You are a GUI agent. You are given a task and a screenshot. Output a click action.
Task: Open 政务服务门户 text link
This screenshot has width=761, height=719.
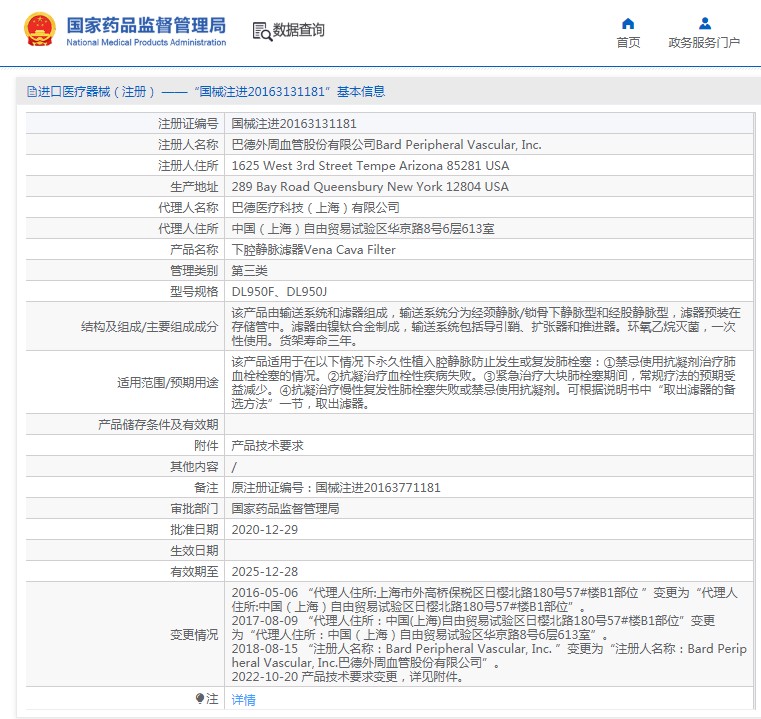[704, 43]
